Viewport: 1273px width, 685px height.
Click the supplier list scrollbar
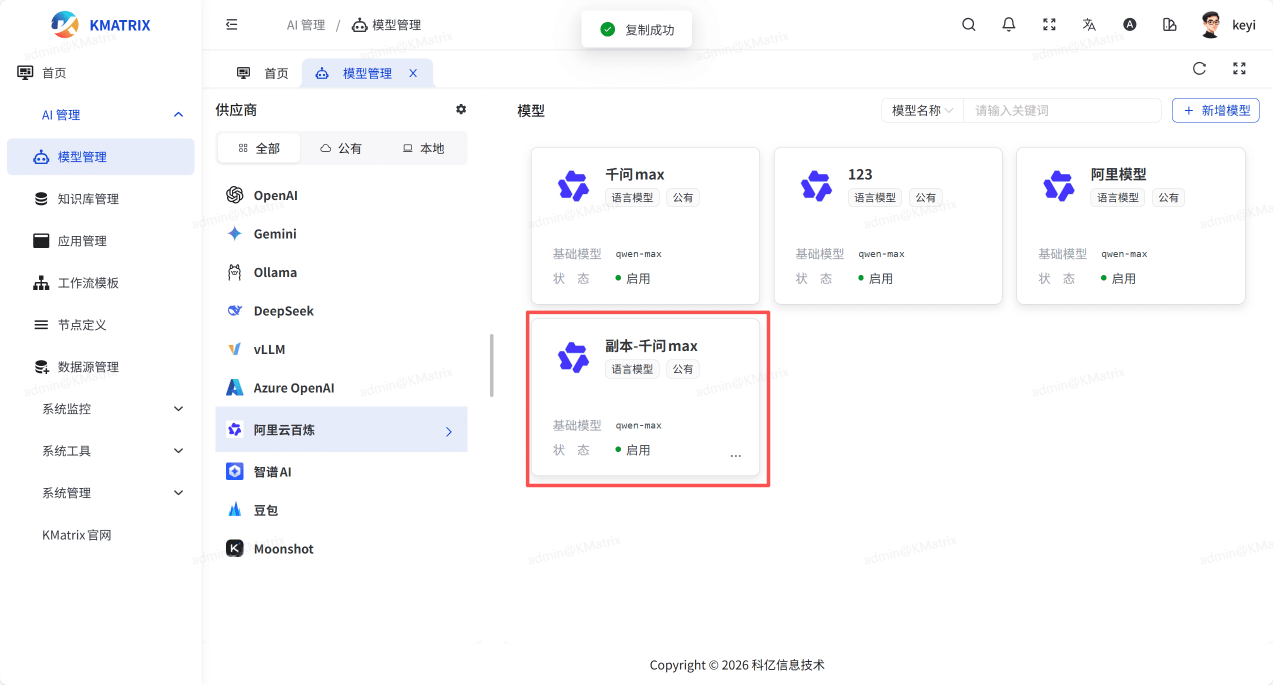point(491,365)
